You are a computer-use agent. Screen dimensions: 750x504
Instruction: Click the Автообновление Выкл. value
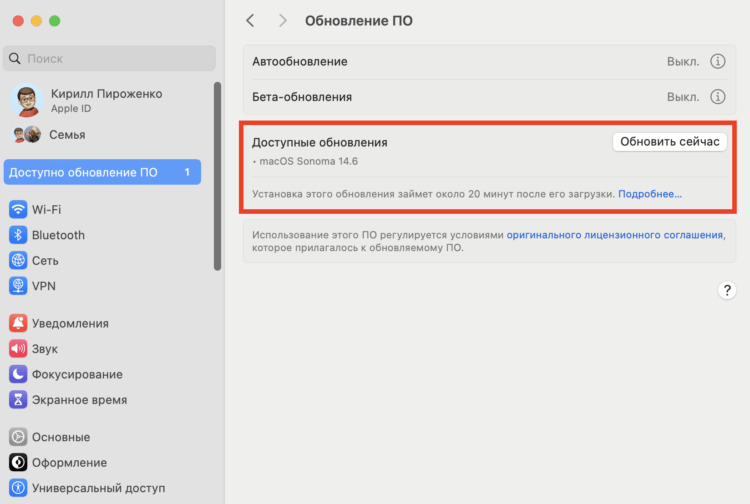pos(683,62)
